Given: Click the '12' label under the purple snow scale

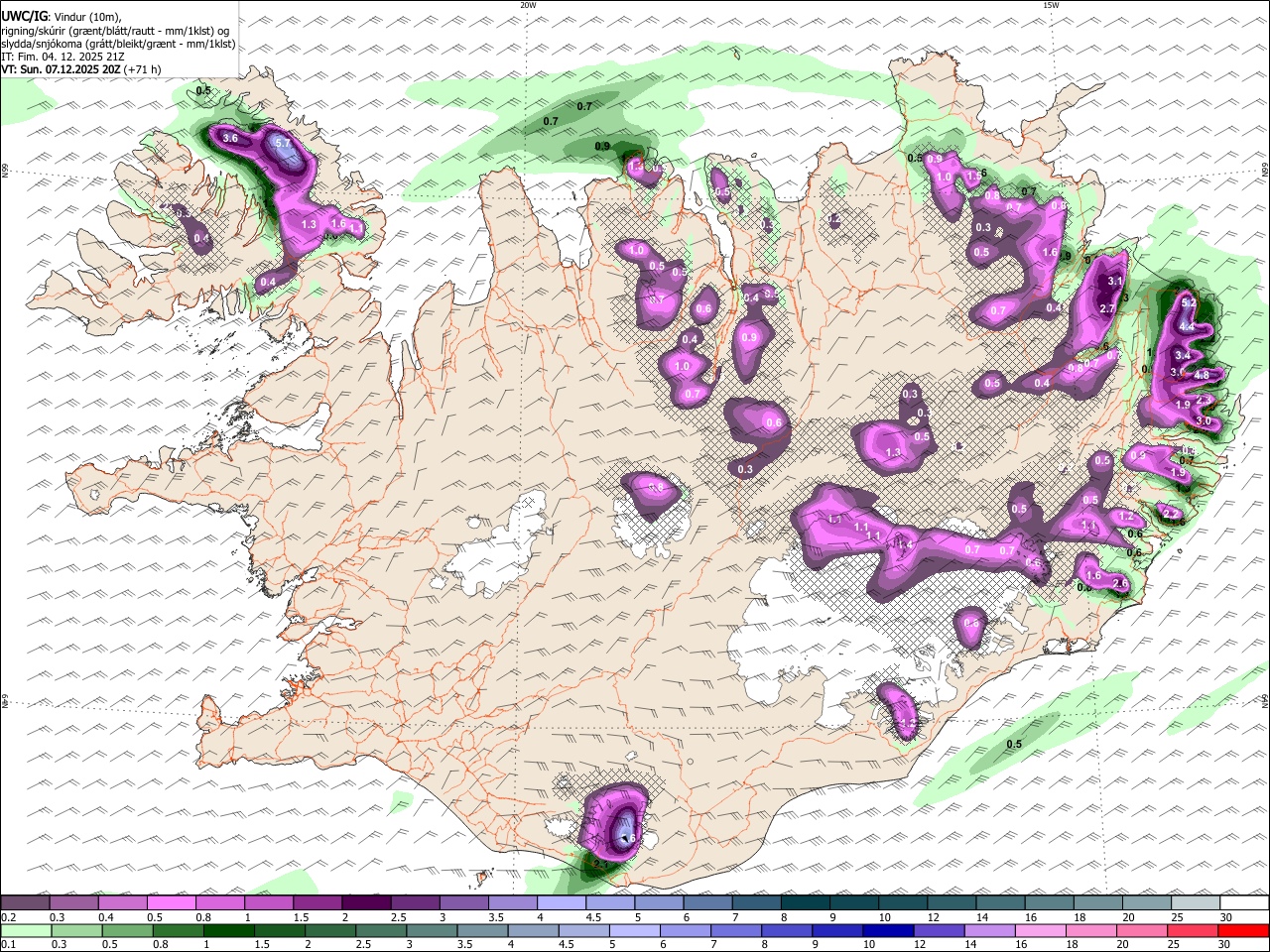Looking at the screenshot, I should [934, 917].
